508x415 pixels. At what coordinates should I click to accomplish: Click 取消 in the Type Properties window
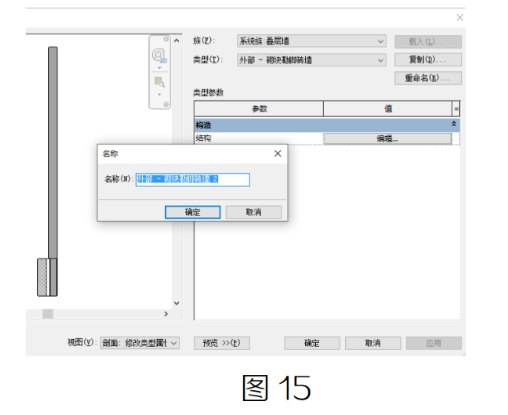[373, 343]
